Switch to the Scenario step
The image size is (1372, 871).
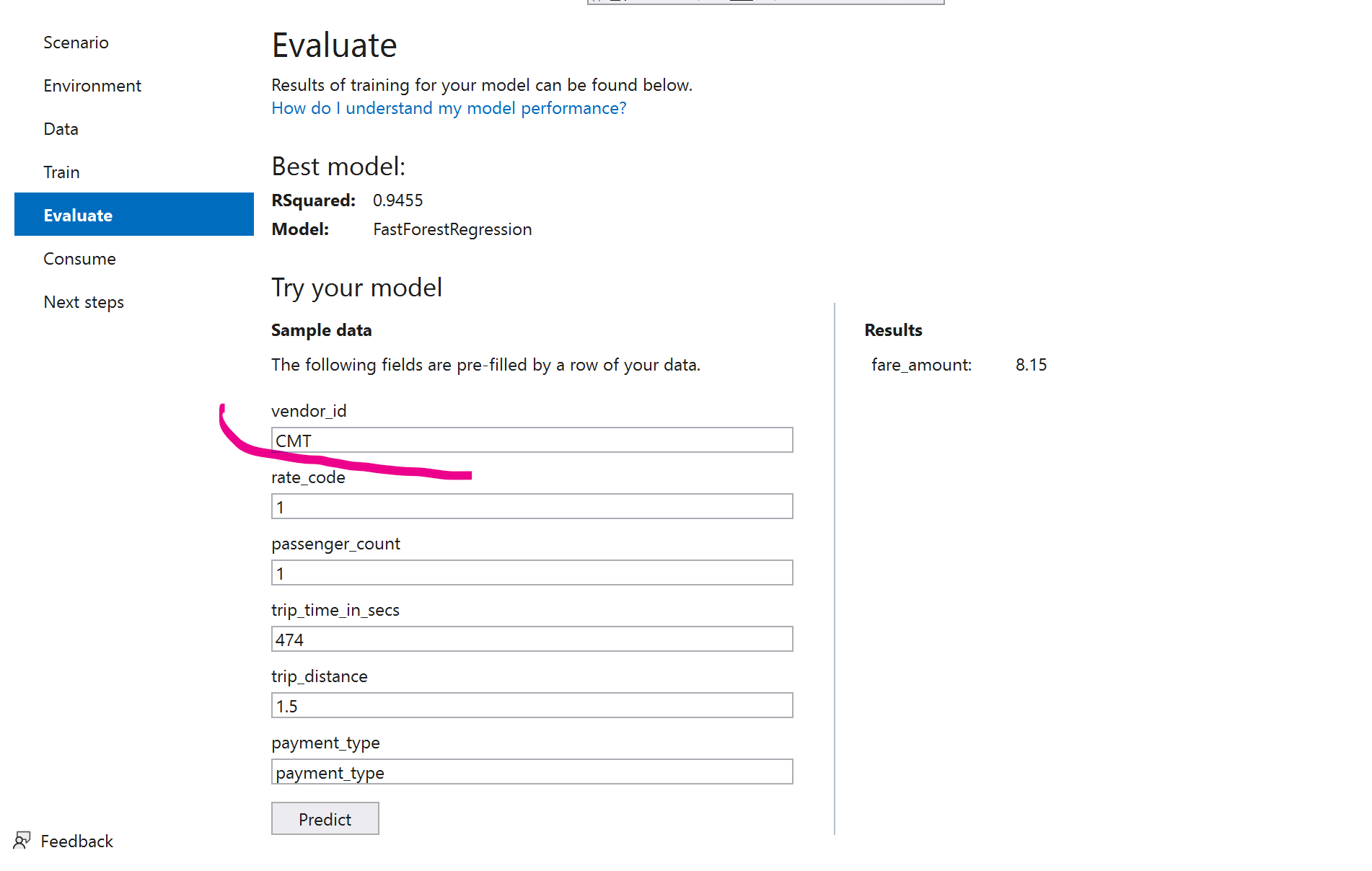pos(76,43)
